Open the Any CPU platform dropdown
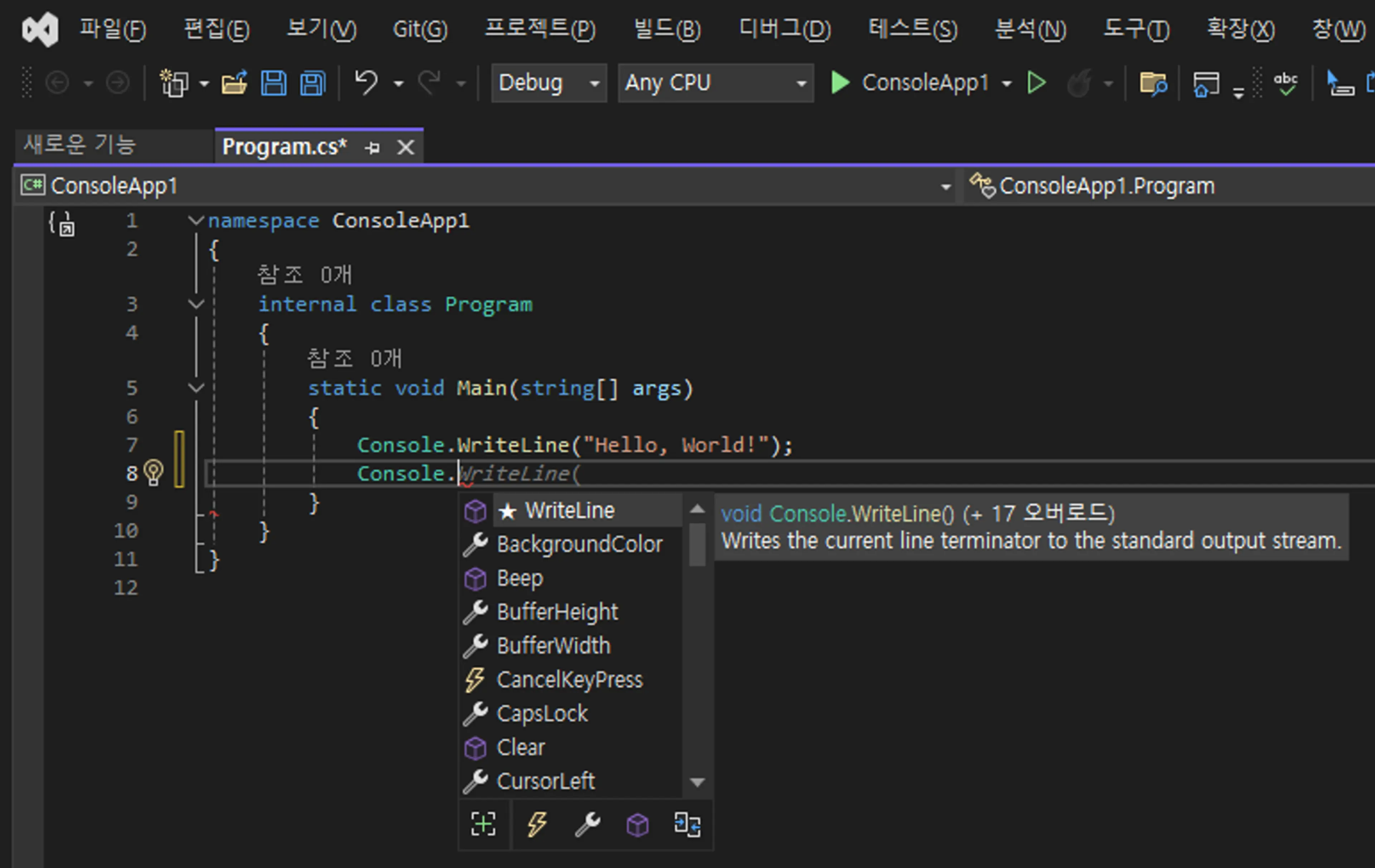This screenshot has height=868, width=1375. (715, 83)
